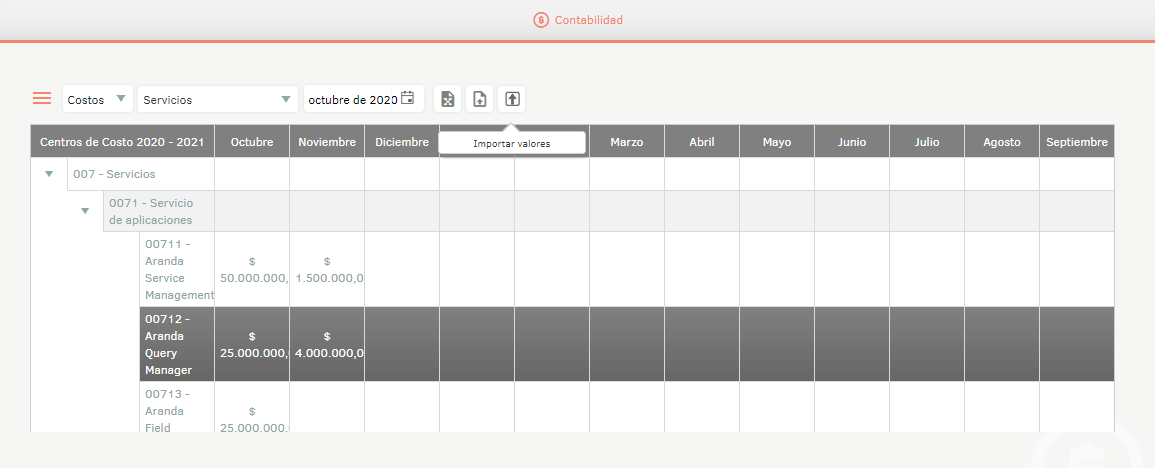Click the file upload document icon

pos(480,98)
